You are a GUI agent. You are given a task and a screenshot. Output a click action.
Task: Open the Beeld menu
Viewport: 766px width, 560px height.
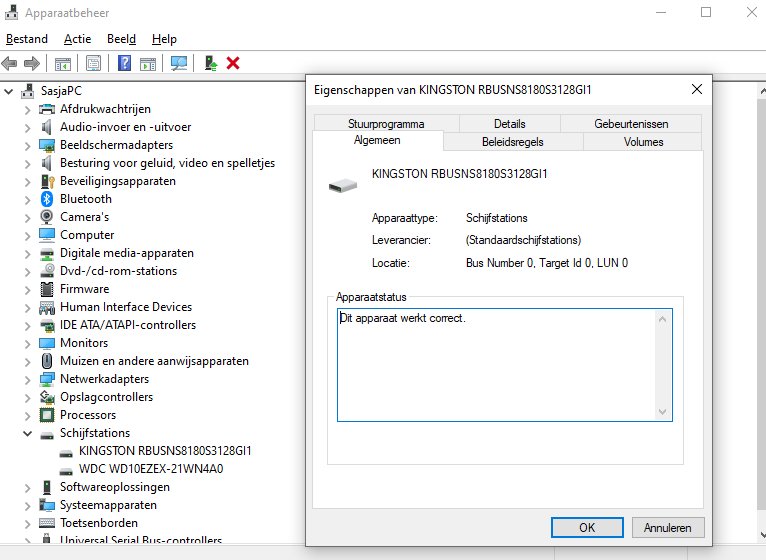(x=121, y=39)
